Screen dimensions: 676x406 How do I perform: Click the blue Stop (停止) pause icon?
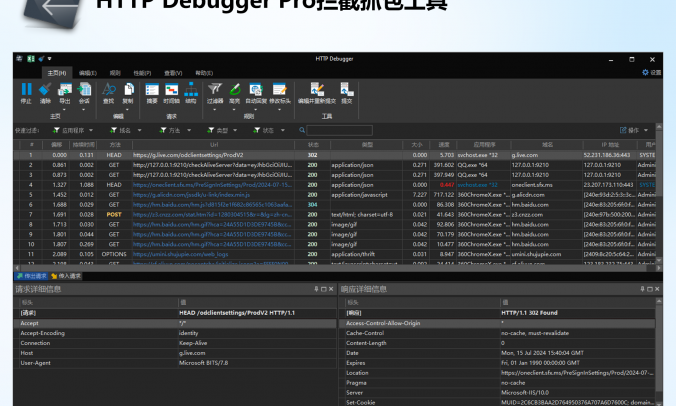point(26,89)
